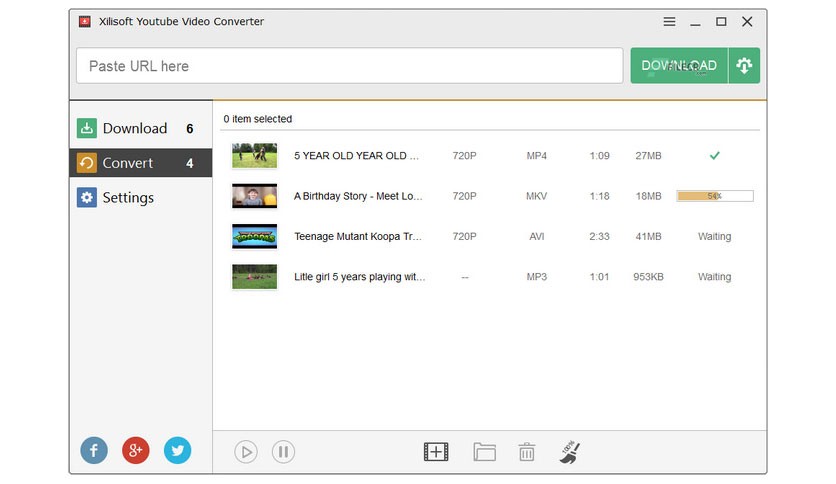Screen dimensions: 836x484
Task: Pause conversion with the pause button
Action: click(283, 452)
